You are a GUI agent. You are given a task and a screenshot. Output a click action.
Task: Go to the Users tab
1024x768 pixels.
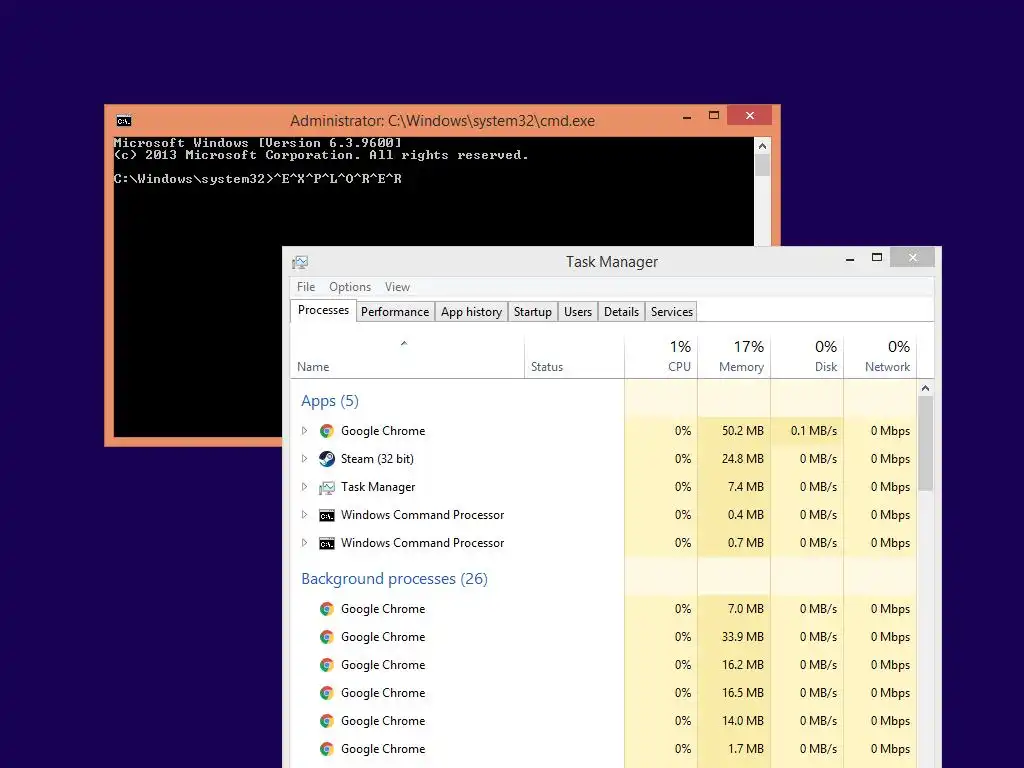click(x=578, y=312)
